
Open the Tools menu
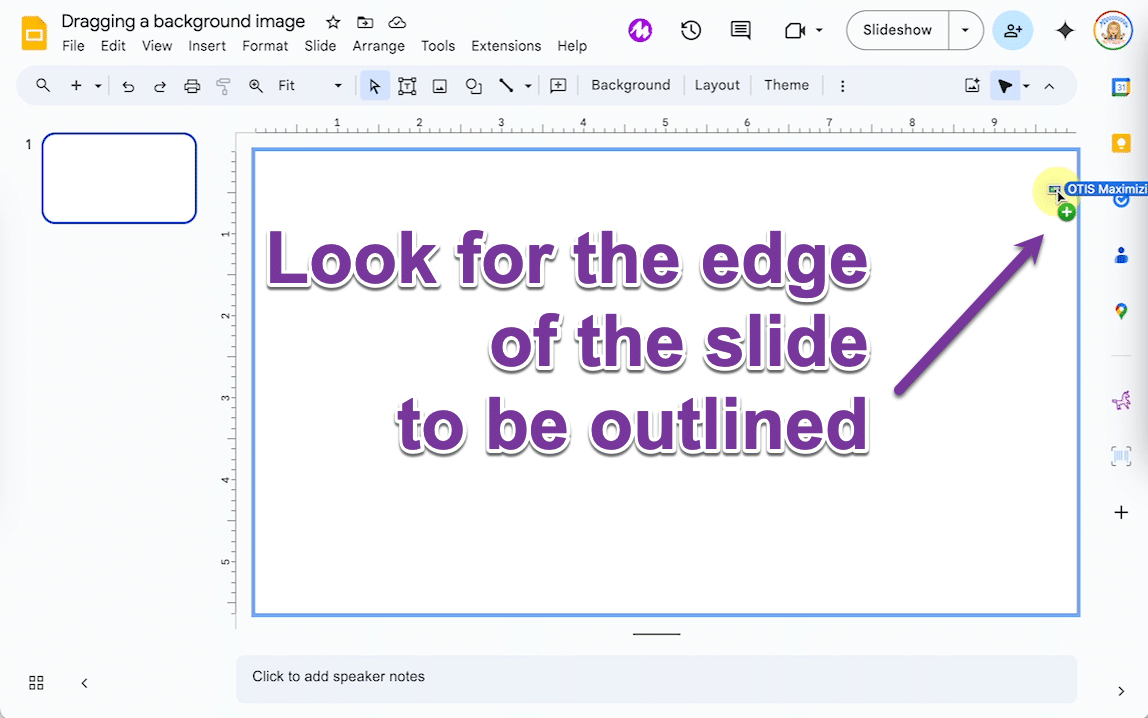point(438,45)
